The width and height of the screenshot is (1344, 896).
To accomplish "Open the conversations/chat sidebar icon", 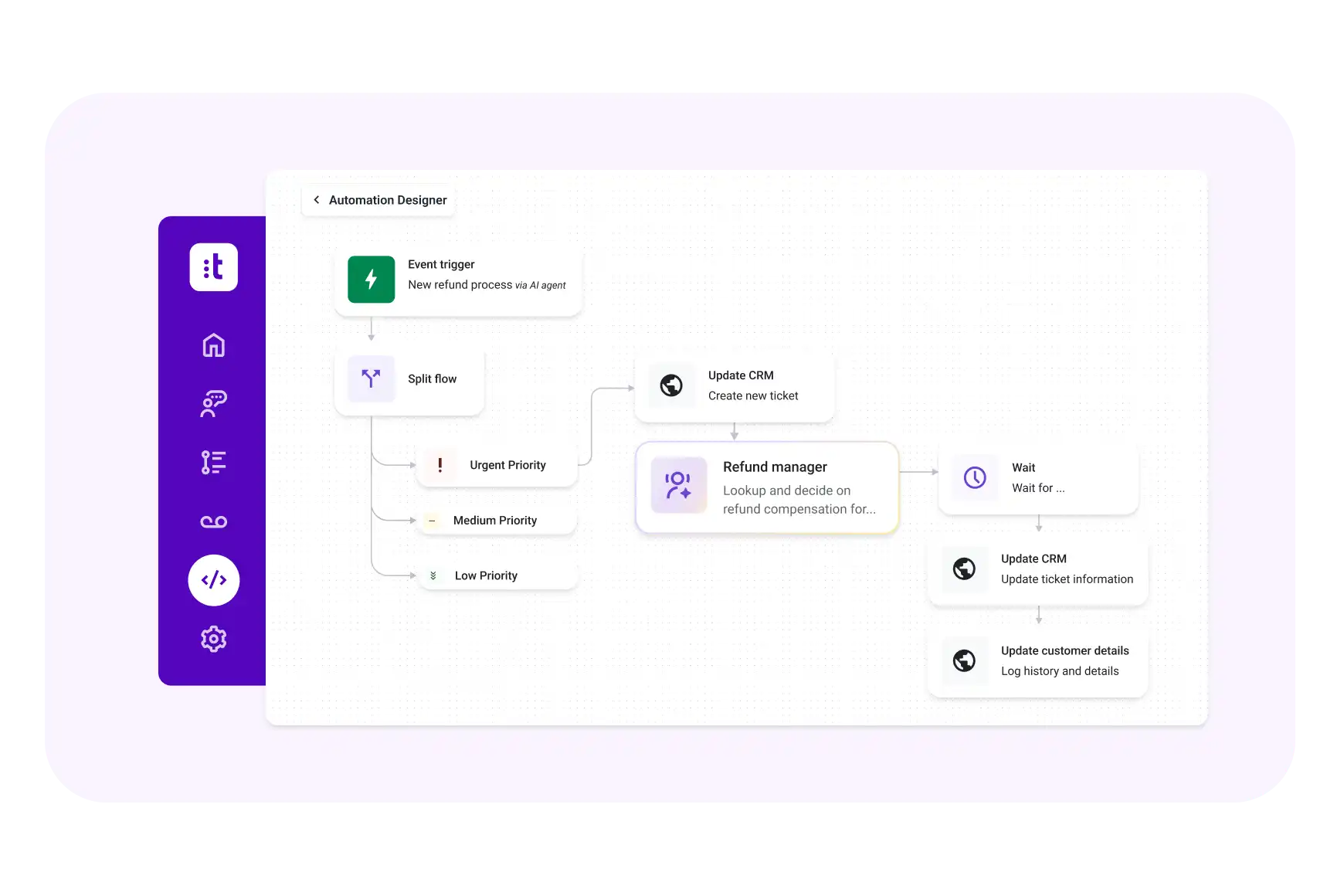I will coord(213,404).
